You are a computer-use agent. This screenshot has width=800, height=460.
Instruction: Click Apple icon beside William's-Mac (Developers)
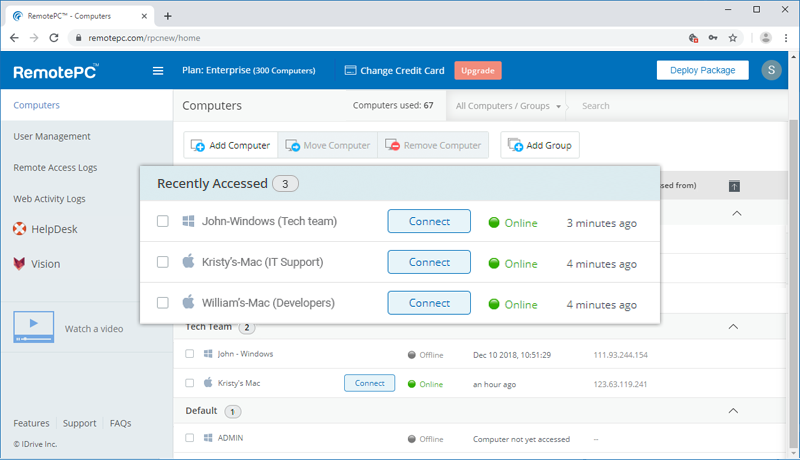click(188, 302)
